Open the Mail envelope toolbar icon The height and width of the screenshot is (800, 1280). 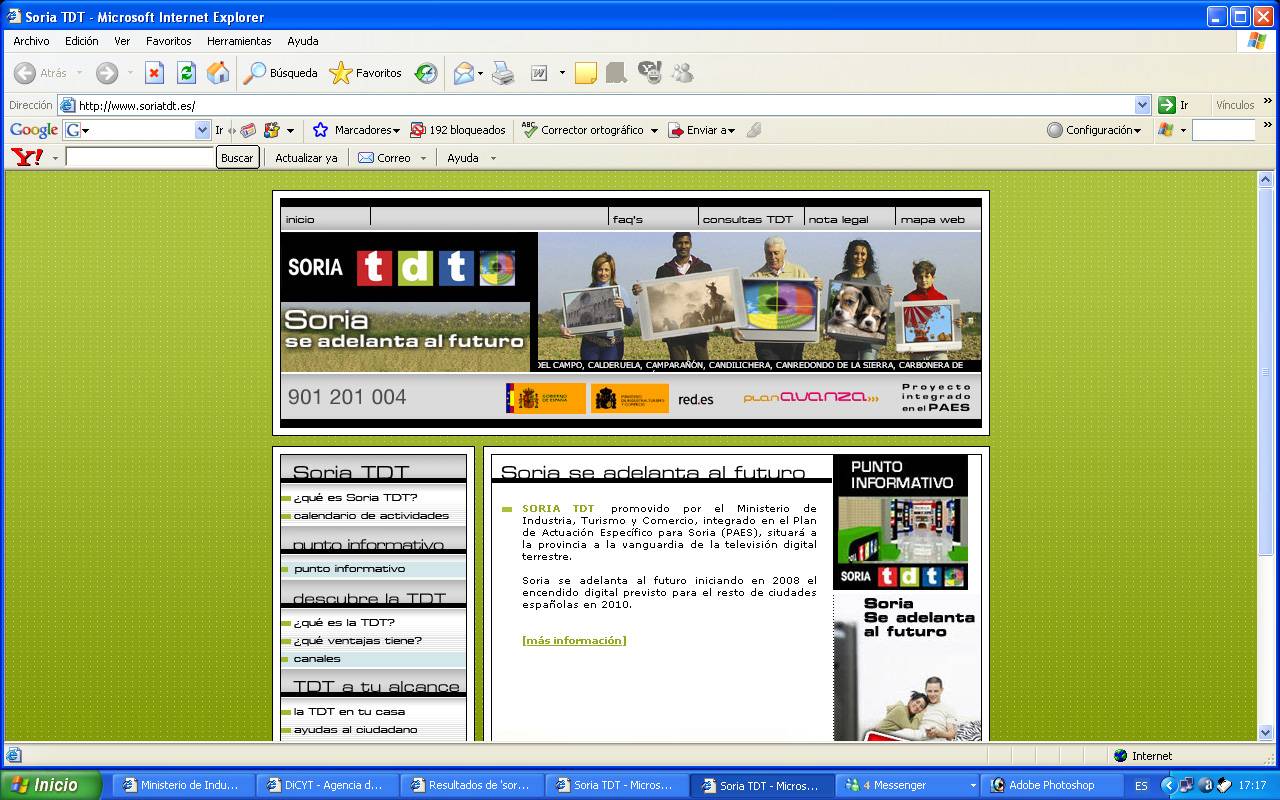[x=464, y=73]
